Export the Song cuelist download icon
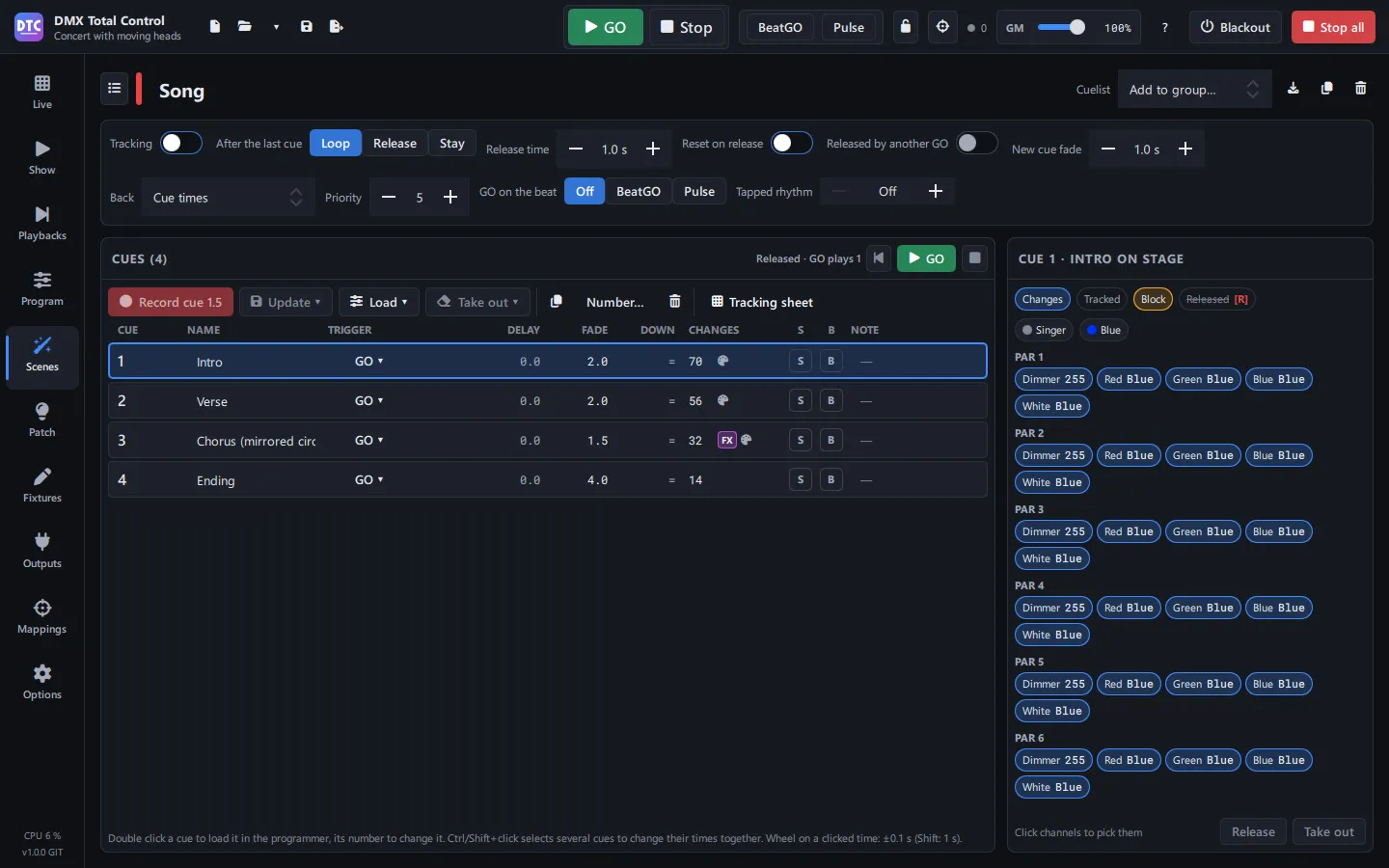Viewport: 1389px width, 868px height. (x=1294, y=89)
